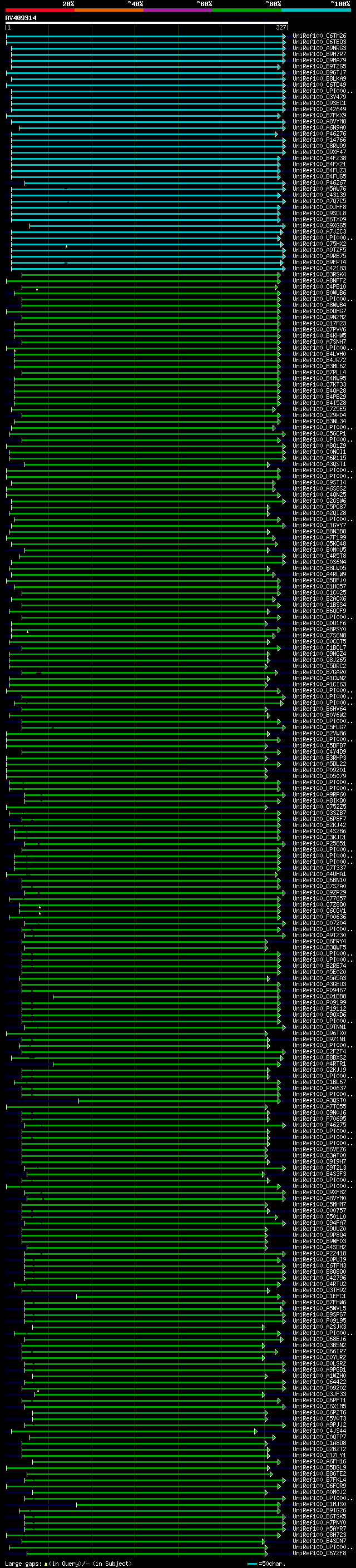Select hit label UniRef100_Q8RW99
The image size is (356, 1568).
tap(319, 146)
